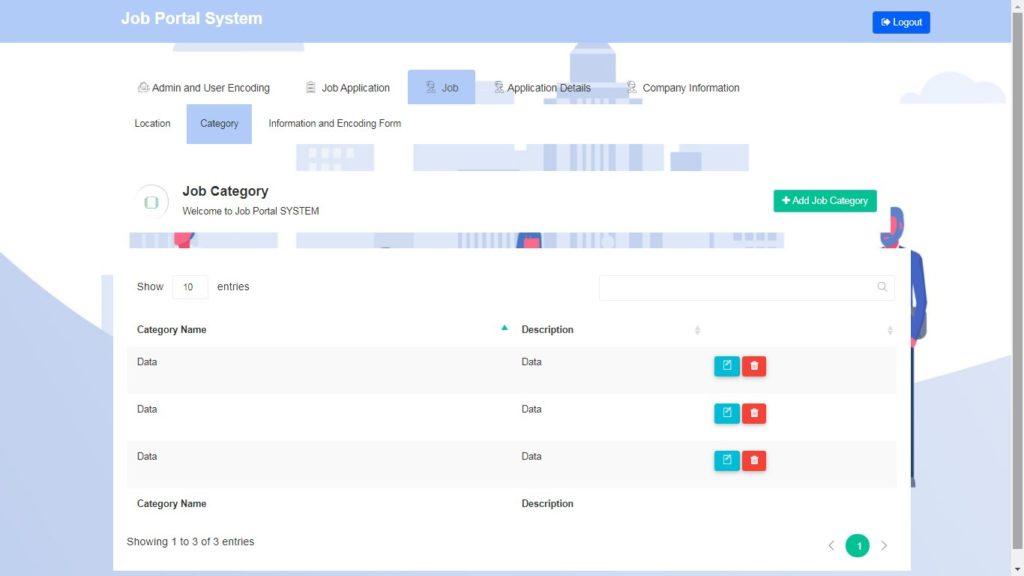
Task: Click the Job Category logo circle
Action: click(x=152, y=201)
